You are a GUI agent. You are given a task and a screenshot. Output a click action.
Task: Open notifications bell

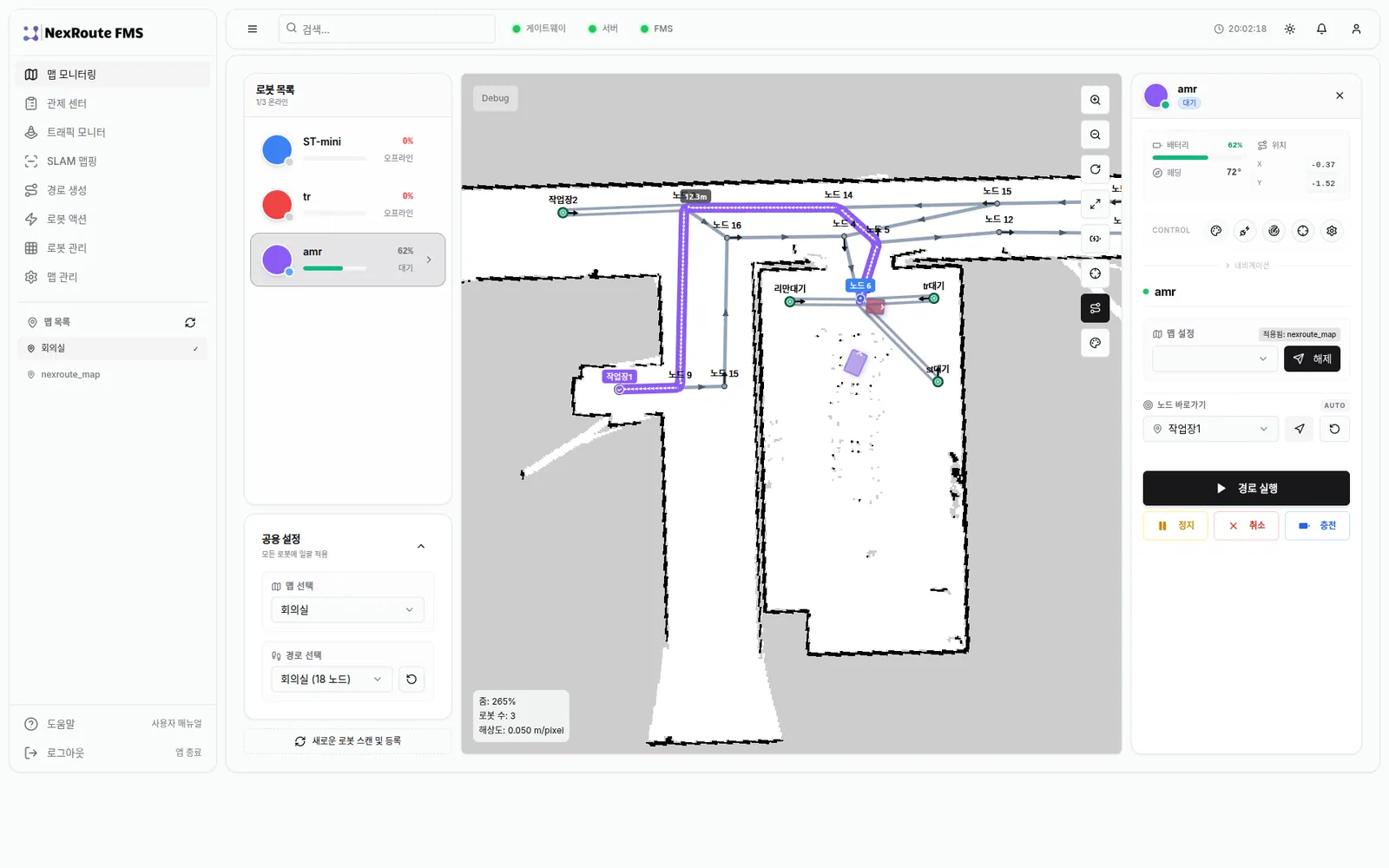[x=1321, y=29]
